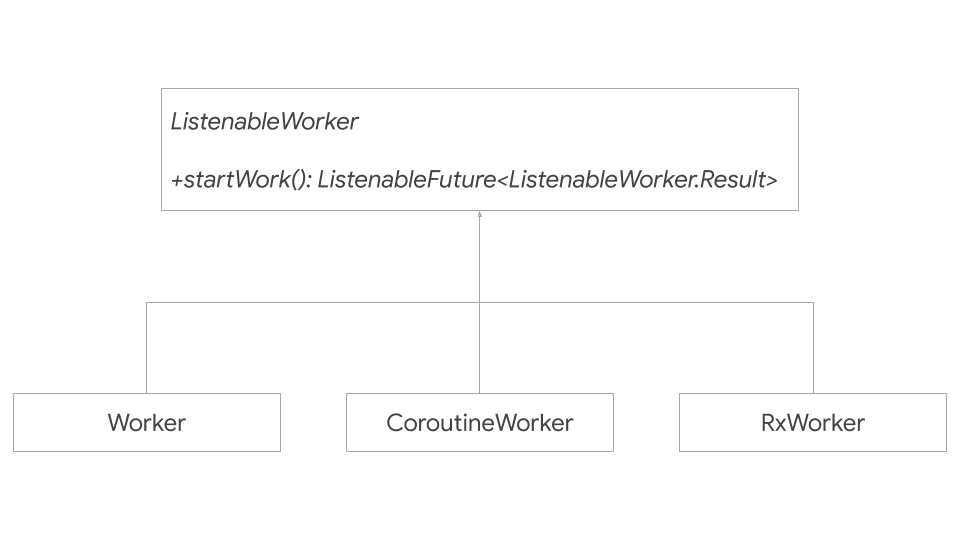Click the vertical connector above Worker box
Image resolution: width=960 pixels, height=540 pixels.
point(147,348)
